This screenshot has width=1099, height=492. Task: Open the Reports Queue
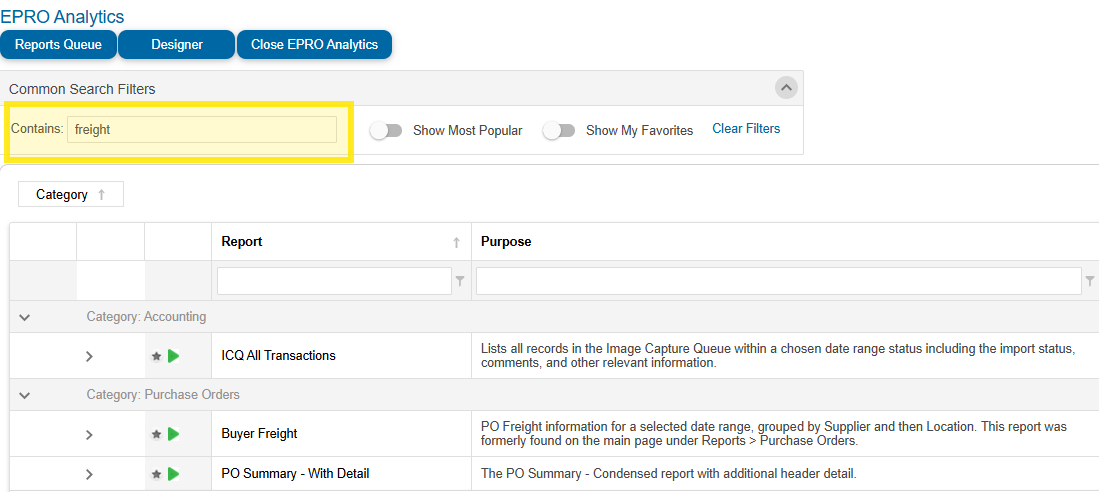pyautogui.click(x=58, y=45)
